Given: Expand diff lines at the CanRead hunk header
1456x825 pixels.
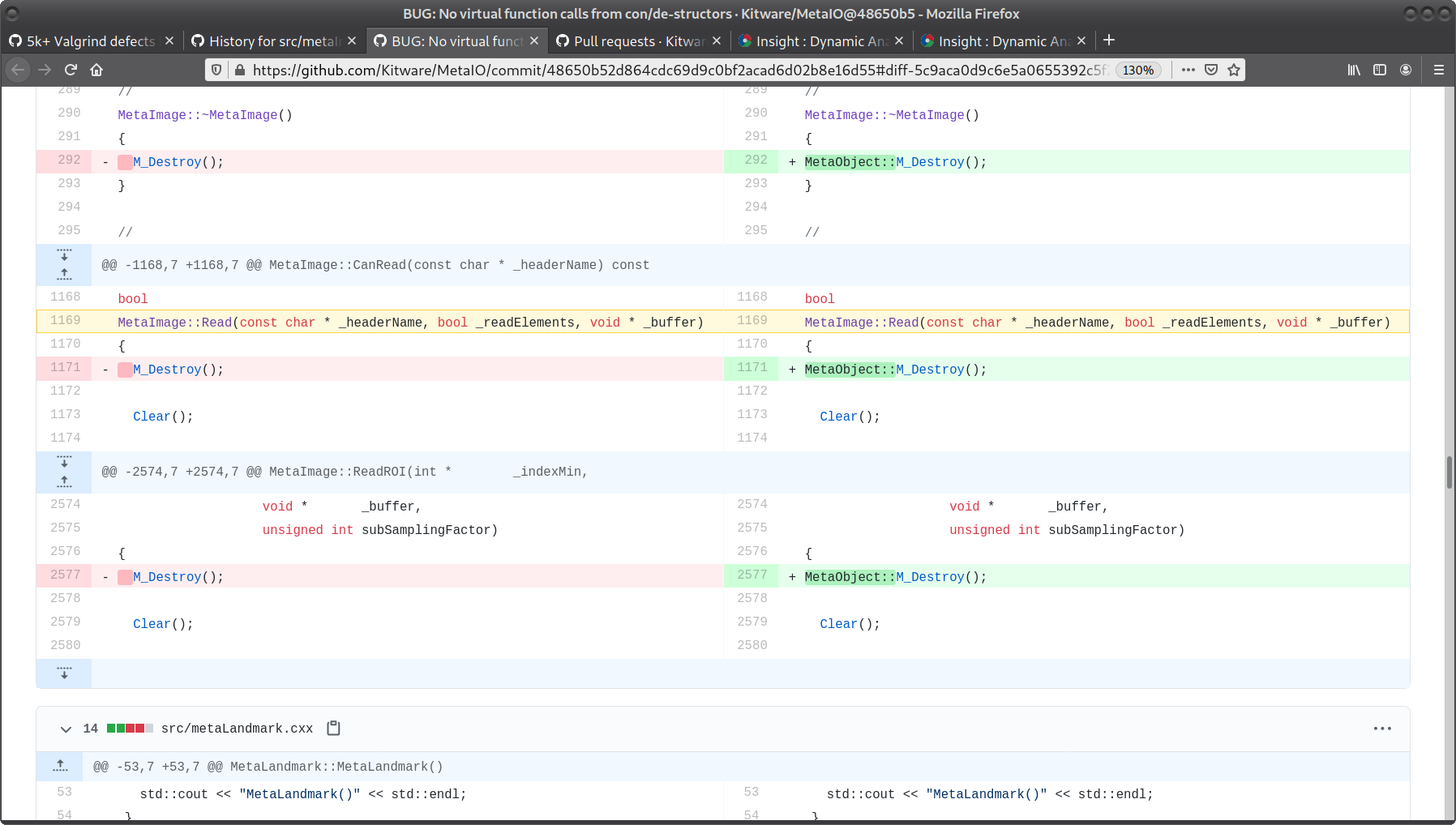Looking at the screenshot, I should (x=64, y=265).
